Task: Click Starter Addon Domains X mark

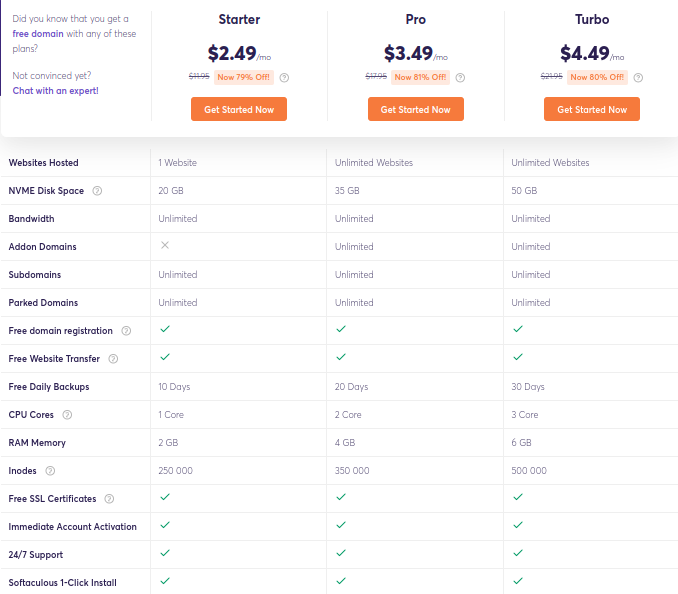Action: click(165, 245)
